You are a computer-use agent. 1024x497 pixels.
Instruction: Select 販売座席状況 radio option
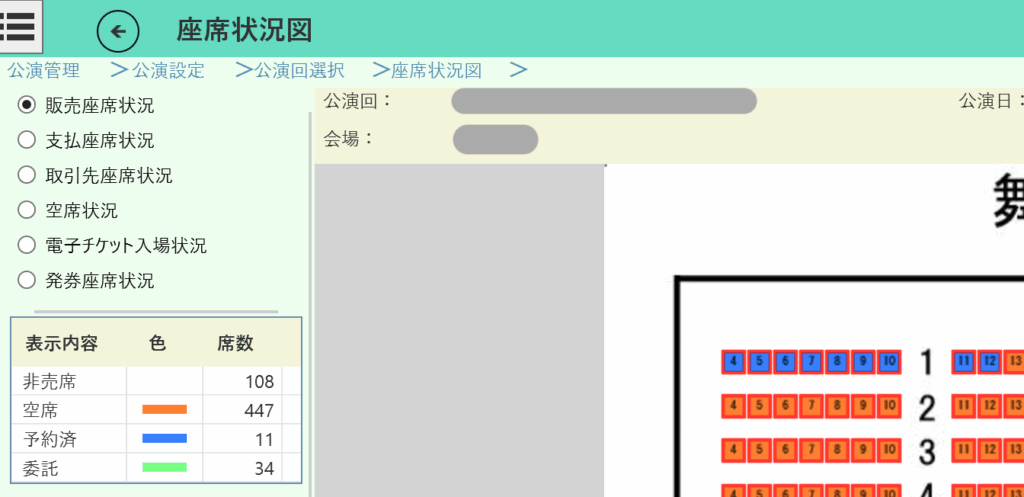pyautogui.click(x=27, y=105)
